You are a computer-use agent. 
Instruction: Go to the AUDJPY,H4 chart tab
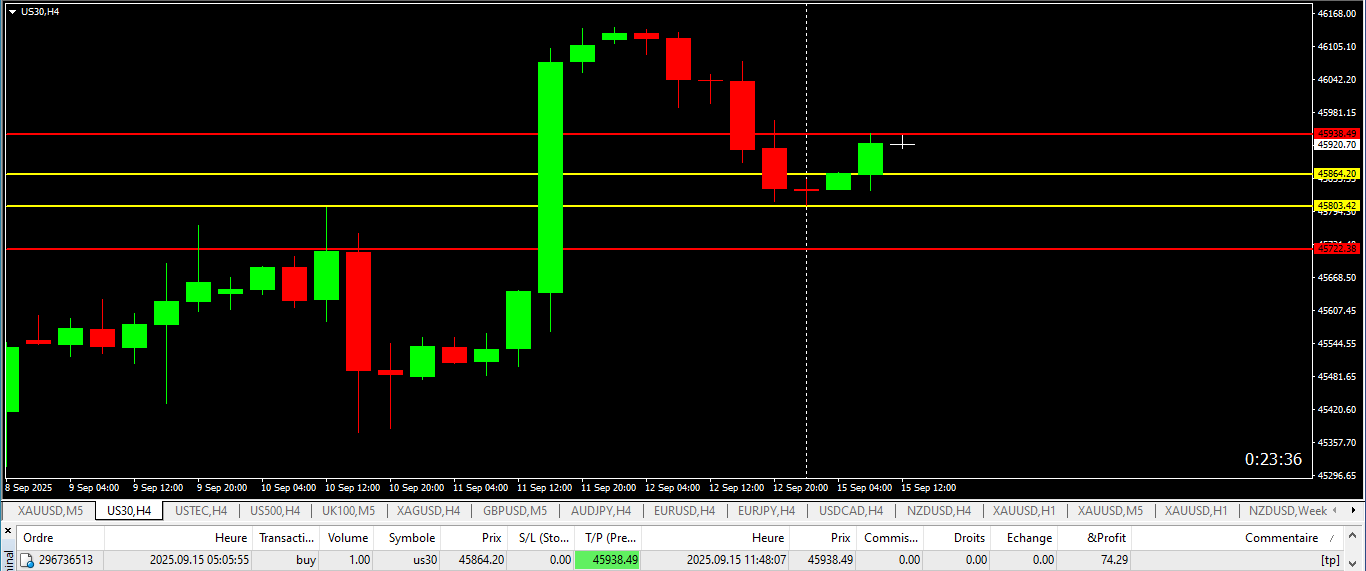point(601,511)
